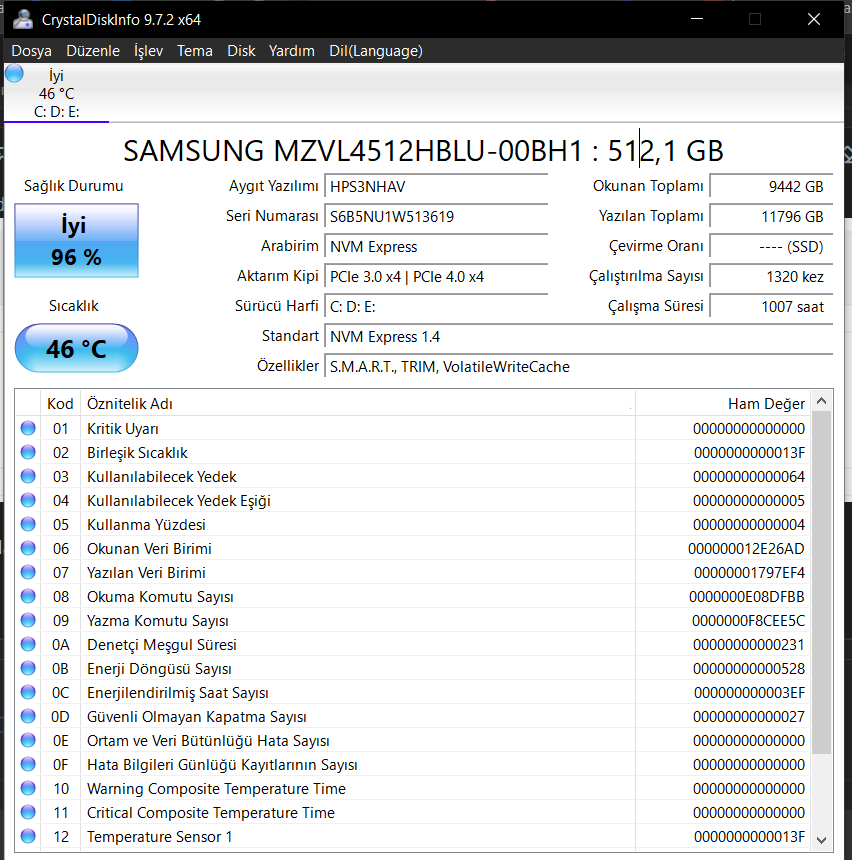
Task: Click the Standart field NVM Express 1.4
Action: point(579,337)
